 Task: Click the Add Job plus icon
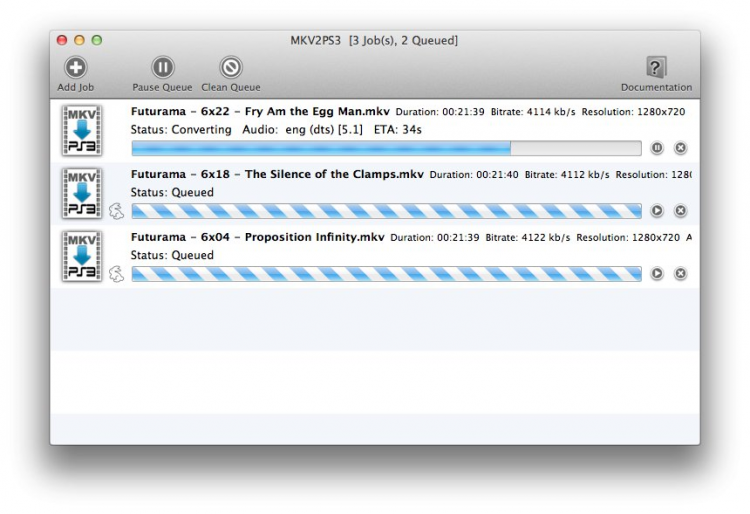click(76, 67)
